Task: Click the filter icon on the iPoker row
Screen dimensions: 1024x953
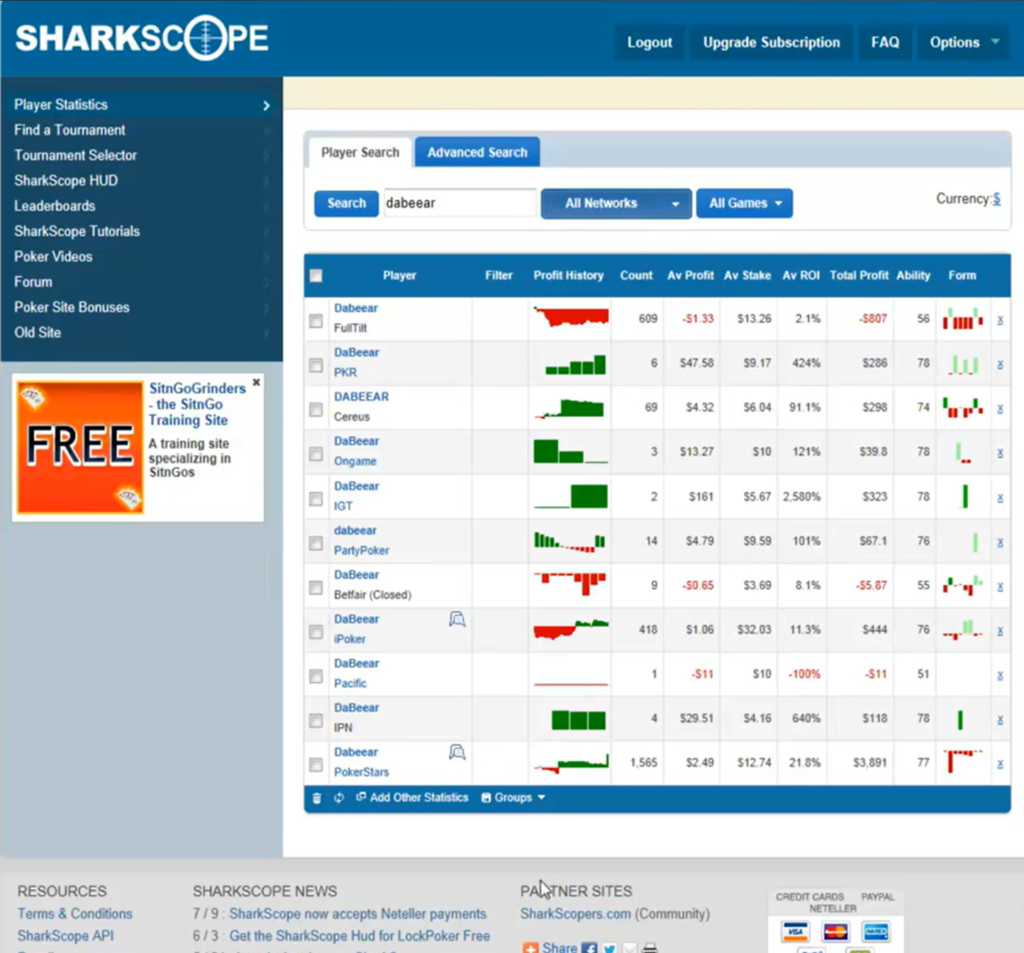Action: pos(457,619)
